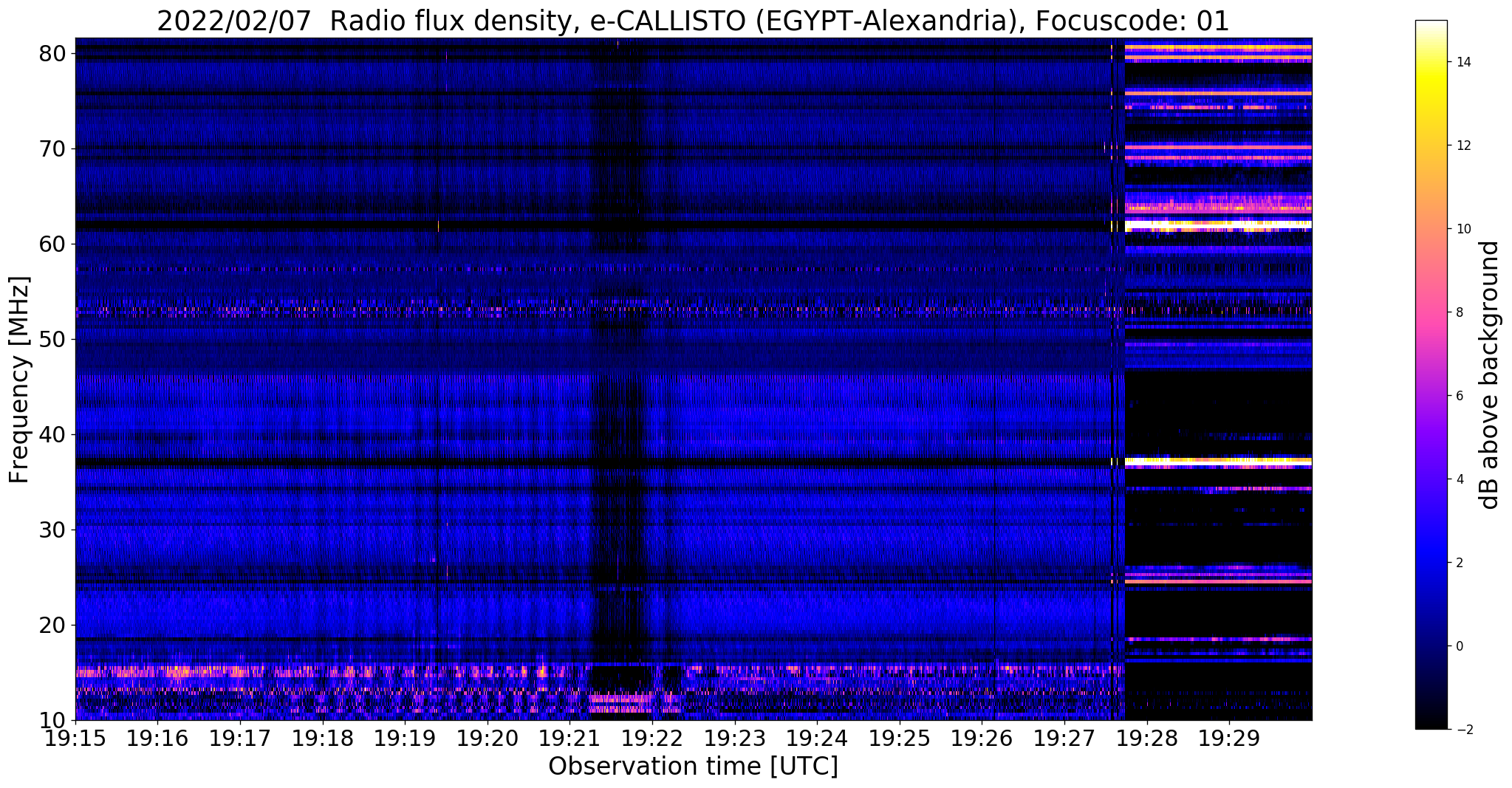This screenshot has width=1512, height=788.
Task: Click the 'Frequency [MHz]' y-axis label
Action: pyautogui.click(x=19, y=380)
